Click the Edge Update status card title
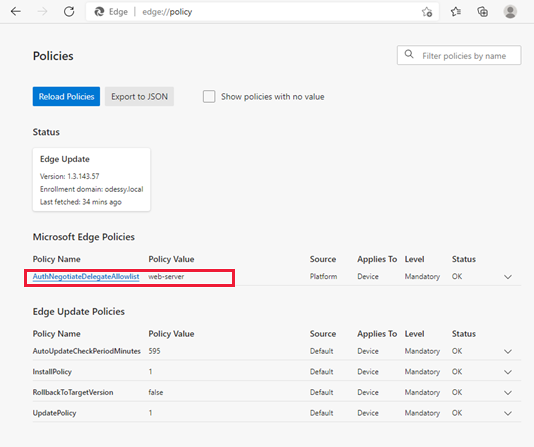The image size is (534, 447). coord(65,159)
